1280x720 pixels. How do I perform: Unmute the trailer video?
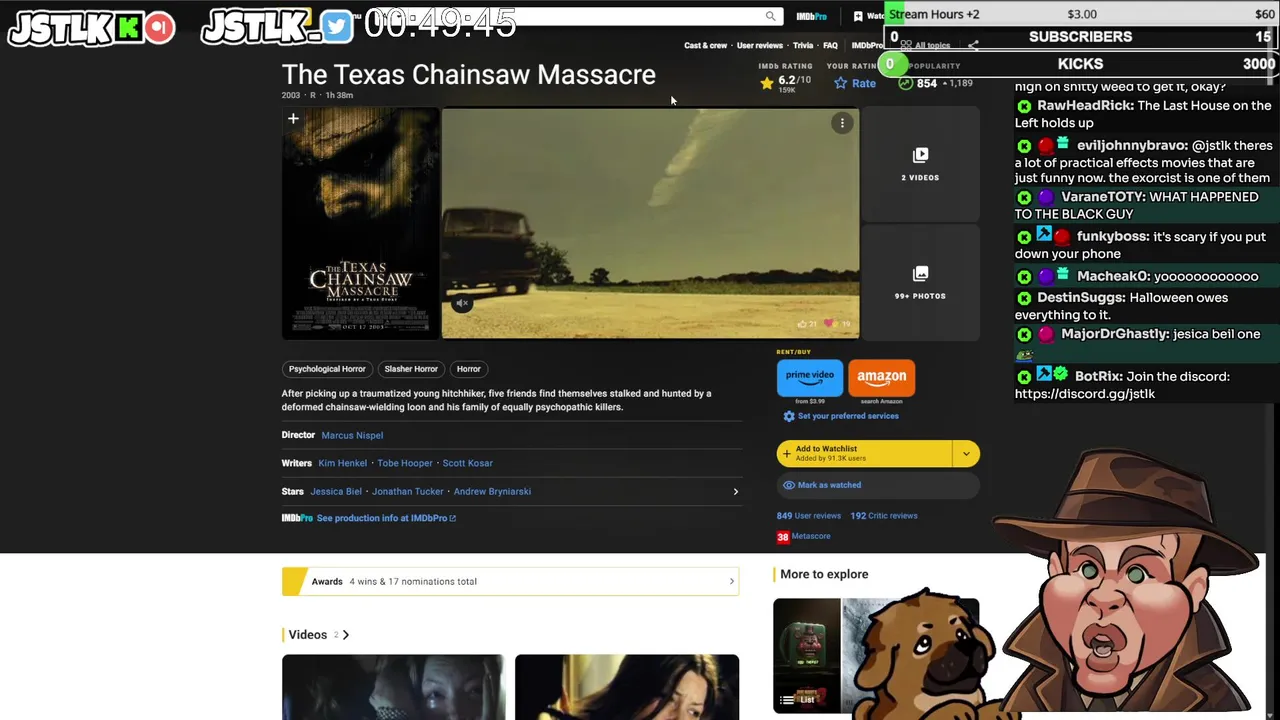(x=462, y=303)
